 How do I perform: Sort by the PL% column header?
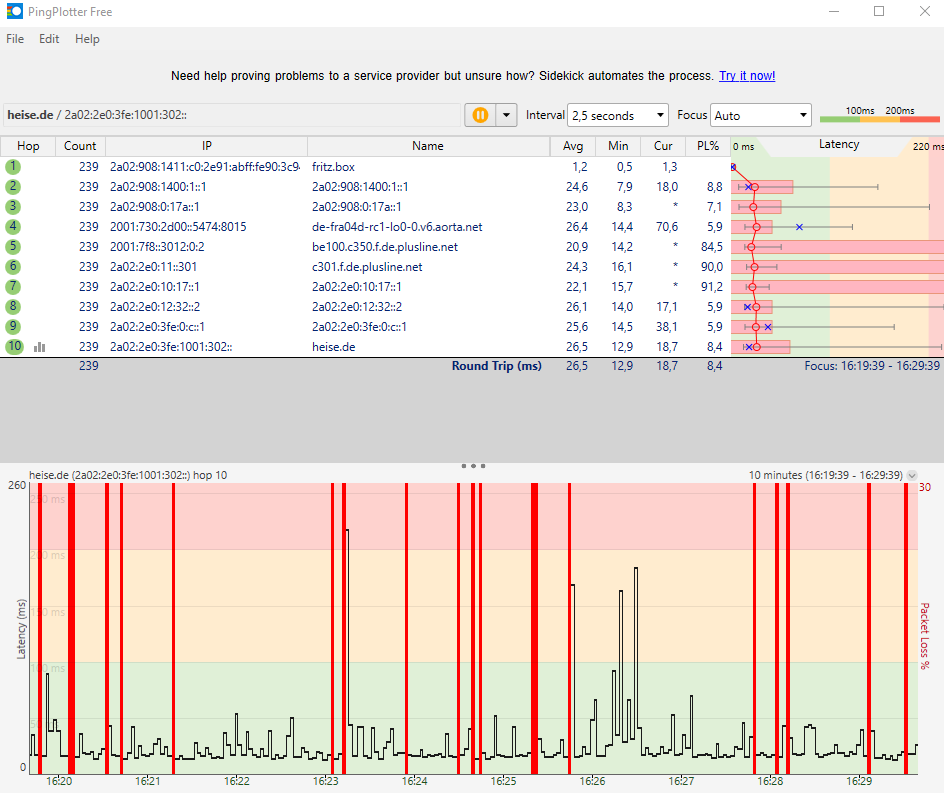tap(708, 146)
